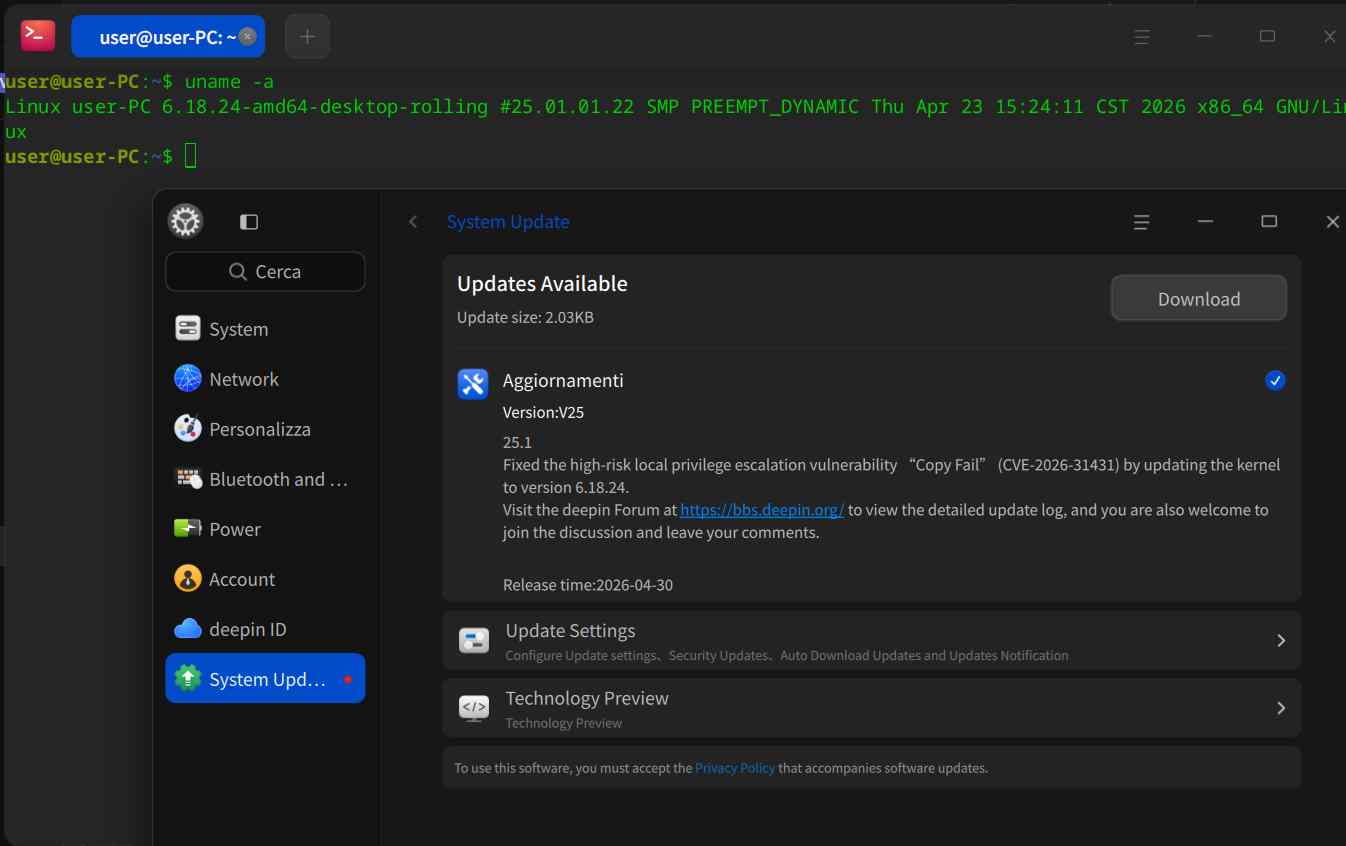The height and width of the screenshot is (846, 1346).
Task: Click the Aggiornamenti update title
Action: (563, 380)
